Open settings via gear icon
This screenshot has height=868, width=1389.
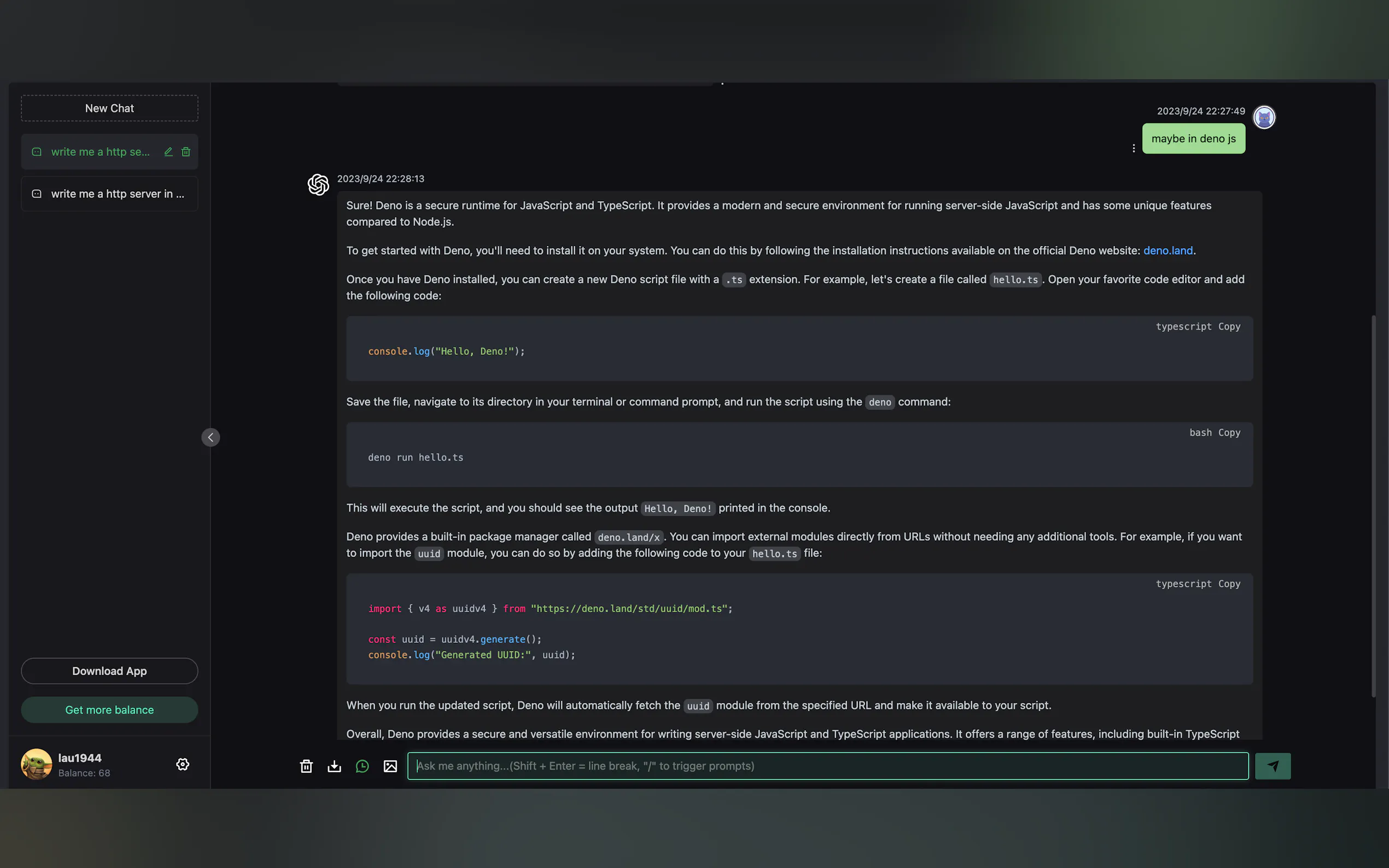183,764
